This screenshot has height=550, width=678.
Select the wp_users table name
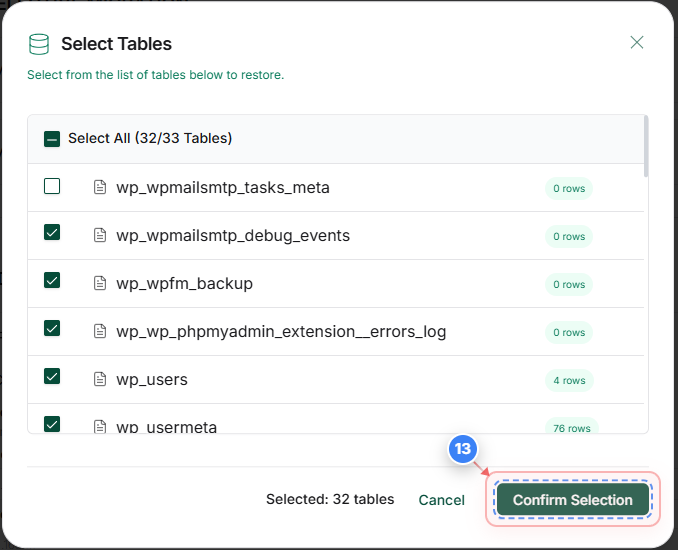tap(152, 380)
